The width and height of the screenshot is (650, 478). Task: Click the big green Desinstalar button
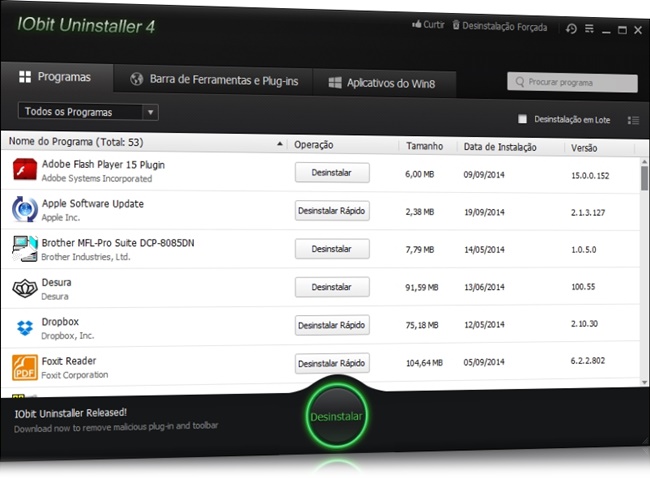pos(337,416)
